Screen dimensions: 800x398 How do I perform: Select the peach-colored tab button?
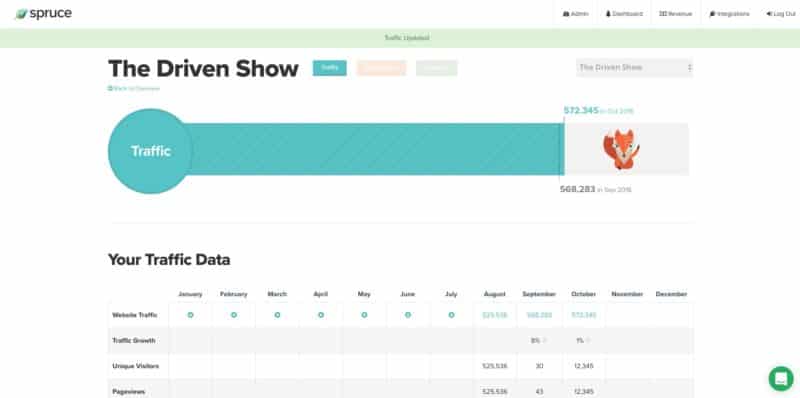coord(382,68)
